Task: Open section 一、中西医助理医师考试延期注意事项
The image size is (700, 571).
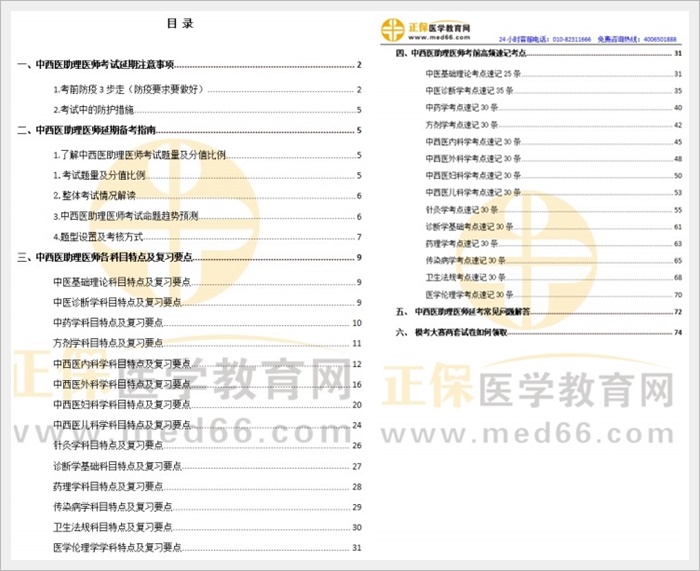Action: point(96,66)
